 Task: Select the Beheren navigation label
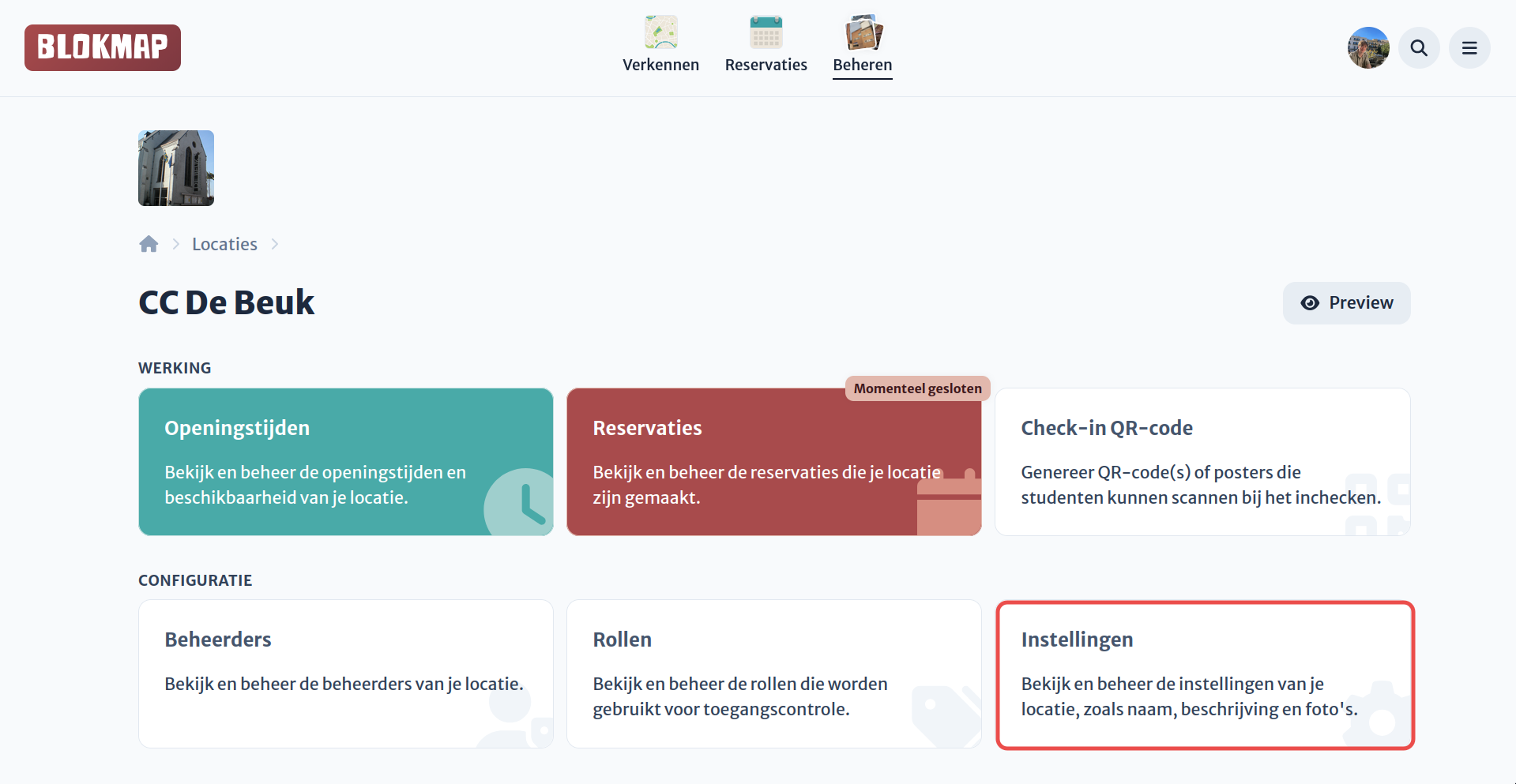[x=863, y=65]
